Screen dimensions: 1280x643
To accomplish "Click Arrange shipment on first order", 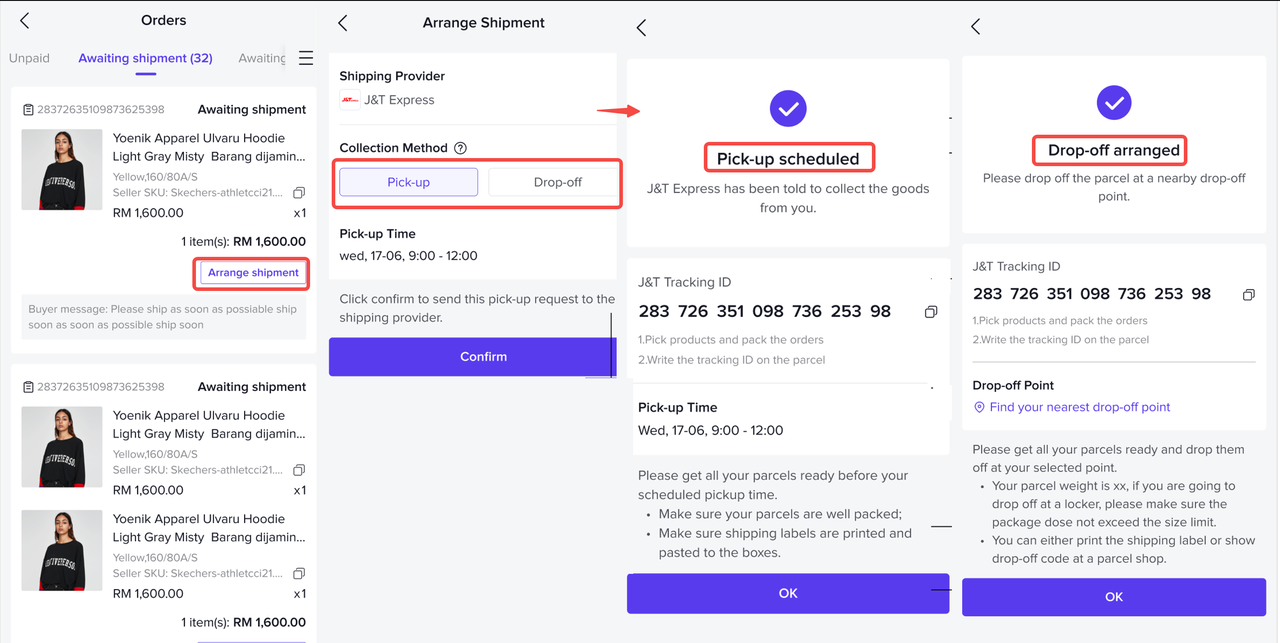I will [253, 273].
